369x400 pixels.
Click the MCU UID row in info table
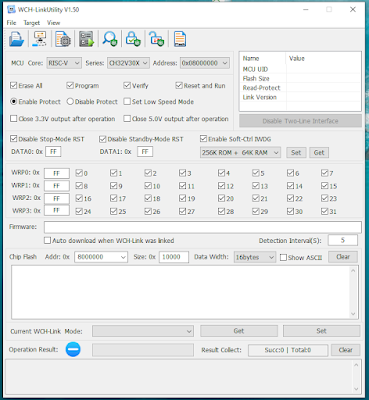[x=300, y=69]
